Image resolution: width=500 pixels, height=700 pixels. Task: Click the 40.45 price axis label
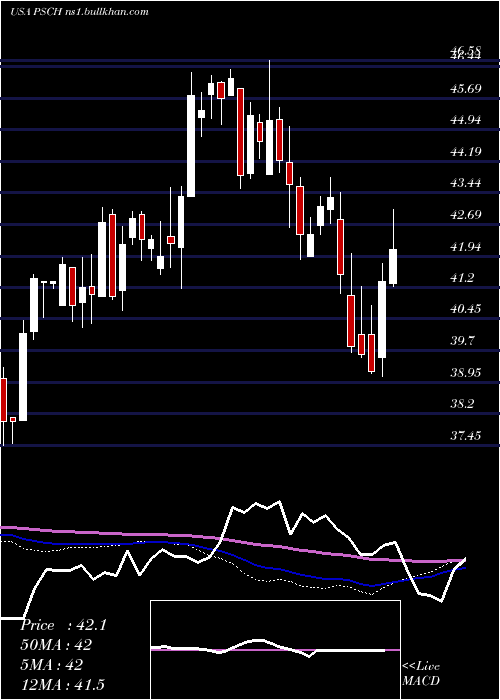pyautogui.click(x=465, y=308)
